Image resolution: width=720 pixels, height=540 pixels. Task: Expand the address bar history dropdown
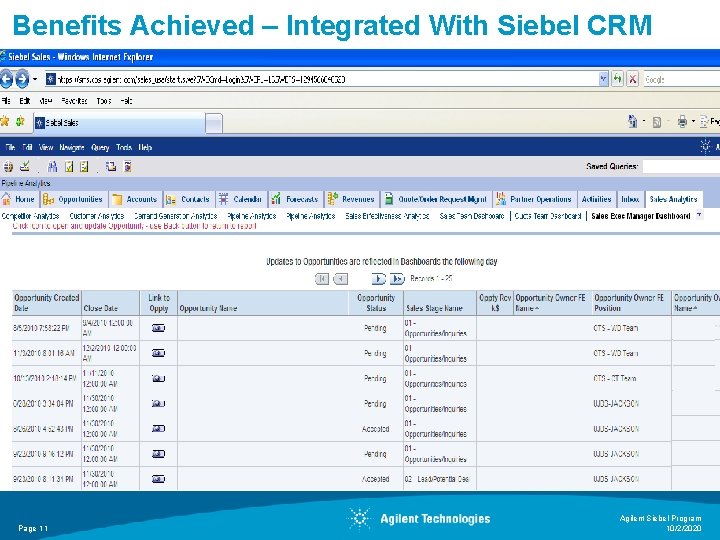click(x=603, y=79)
